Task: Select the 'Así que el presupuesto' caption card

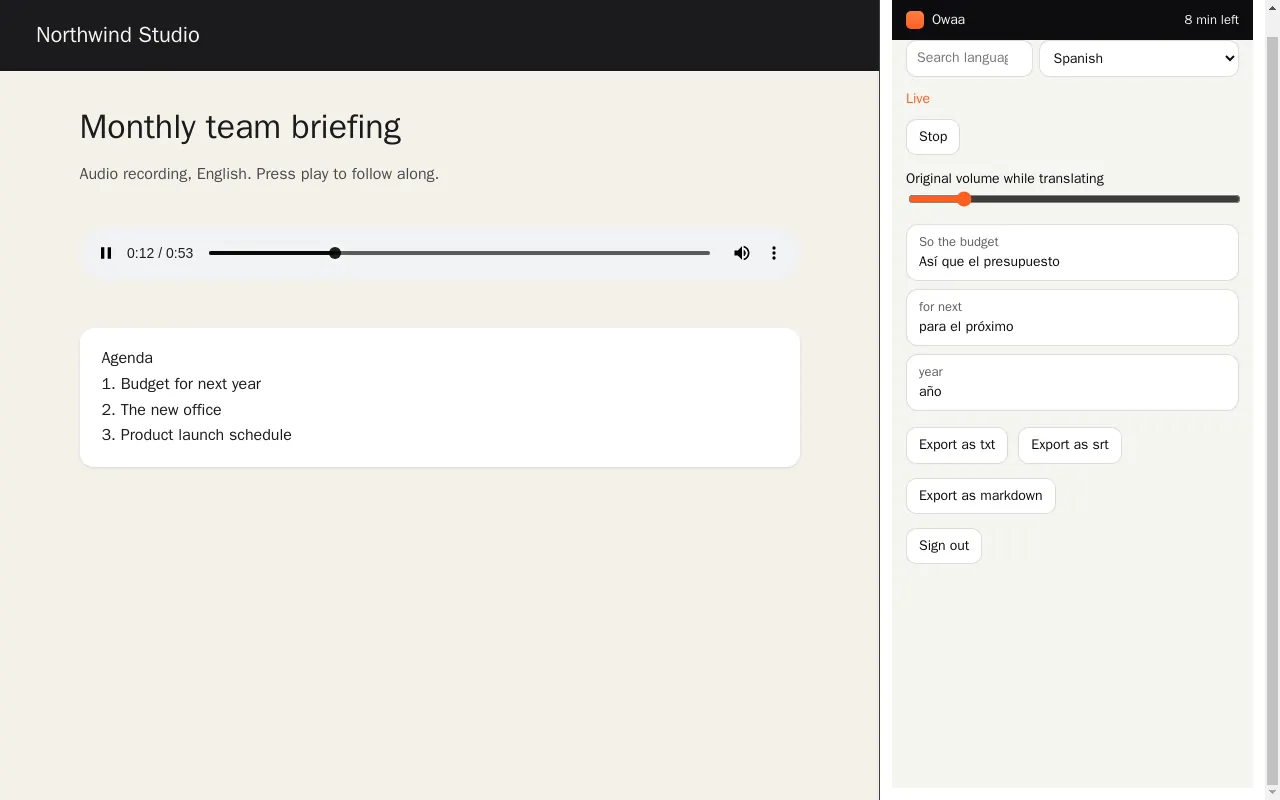Action: (1072, 252)
